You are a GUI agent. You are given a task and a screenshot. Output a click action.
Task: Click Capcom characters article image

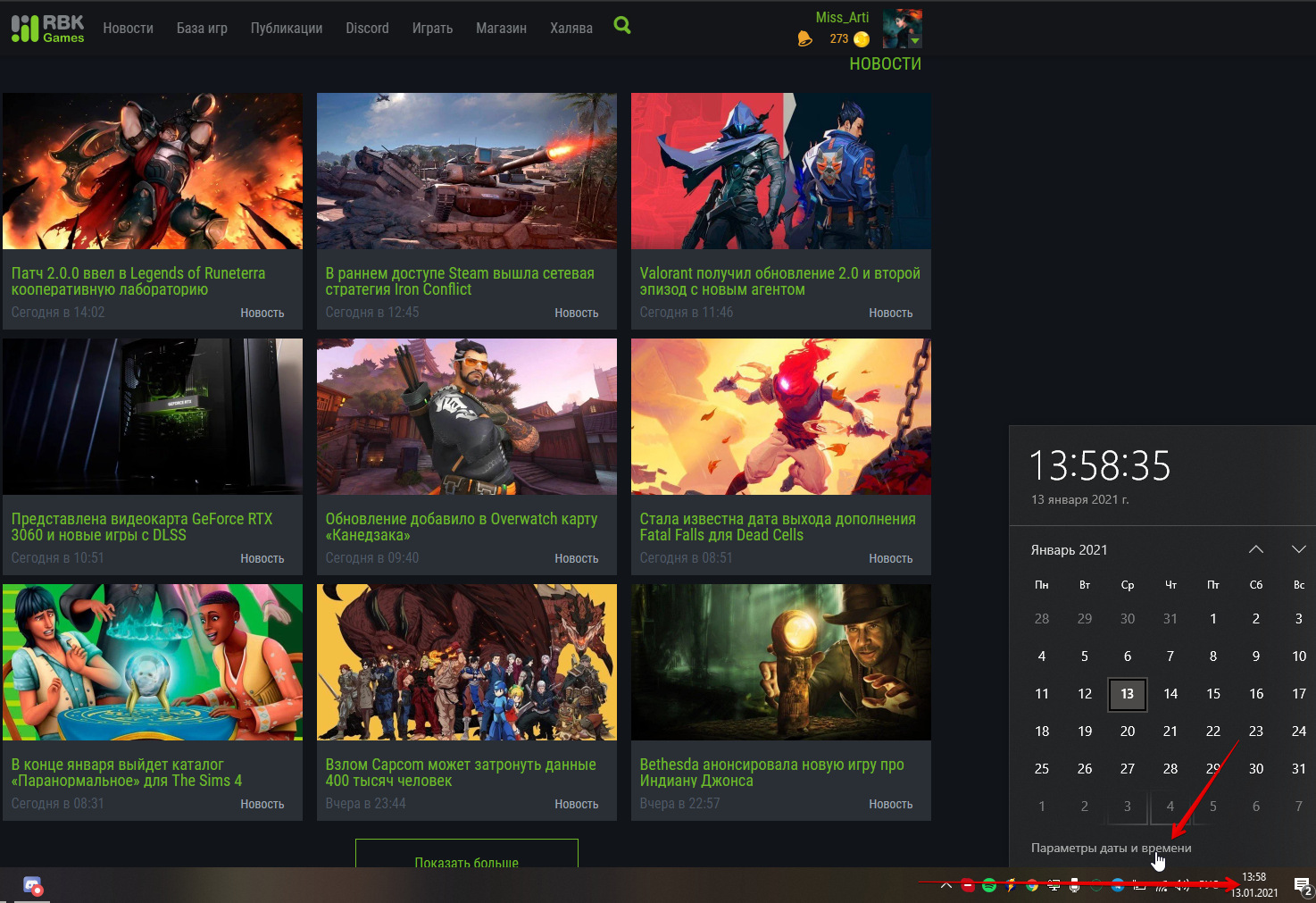467,662
